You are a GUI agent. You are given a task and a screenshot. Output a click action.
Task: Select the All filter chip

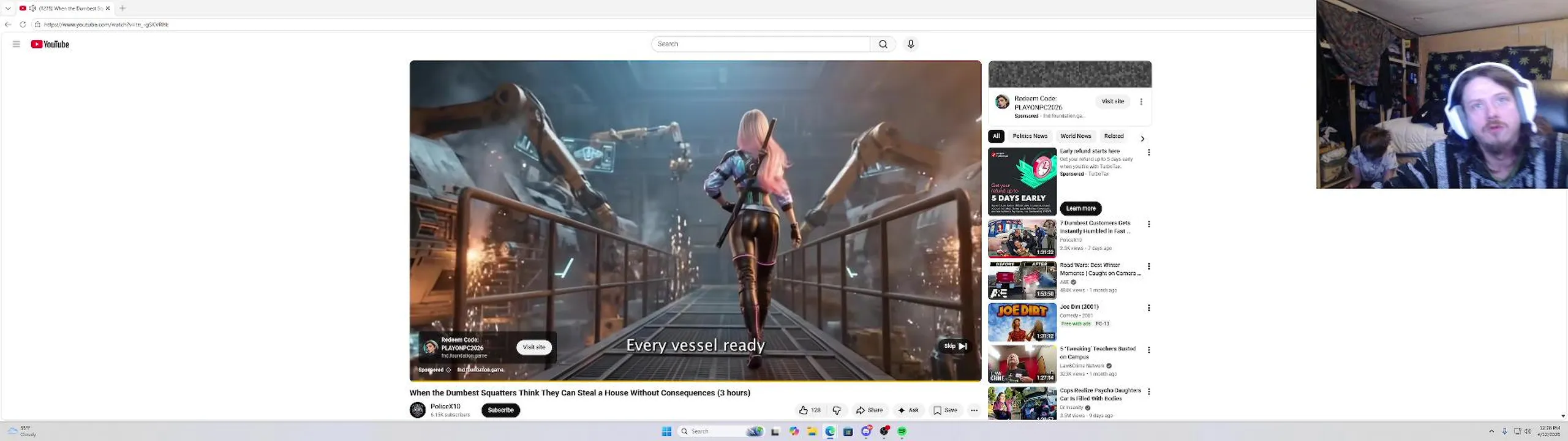996,136
